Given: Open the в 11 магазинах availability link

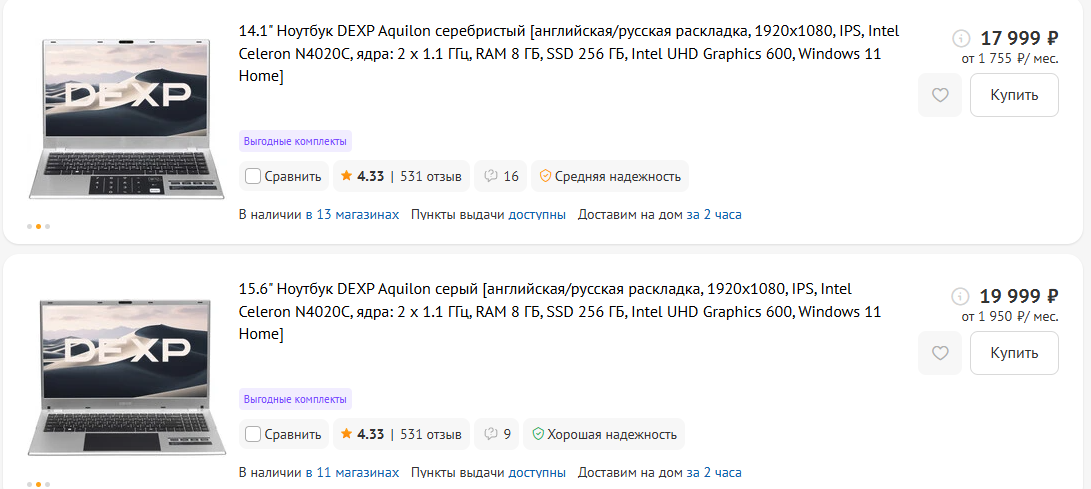Looking at the screenshot, I should (352, 472).
